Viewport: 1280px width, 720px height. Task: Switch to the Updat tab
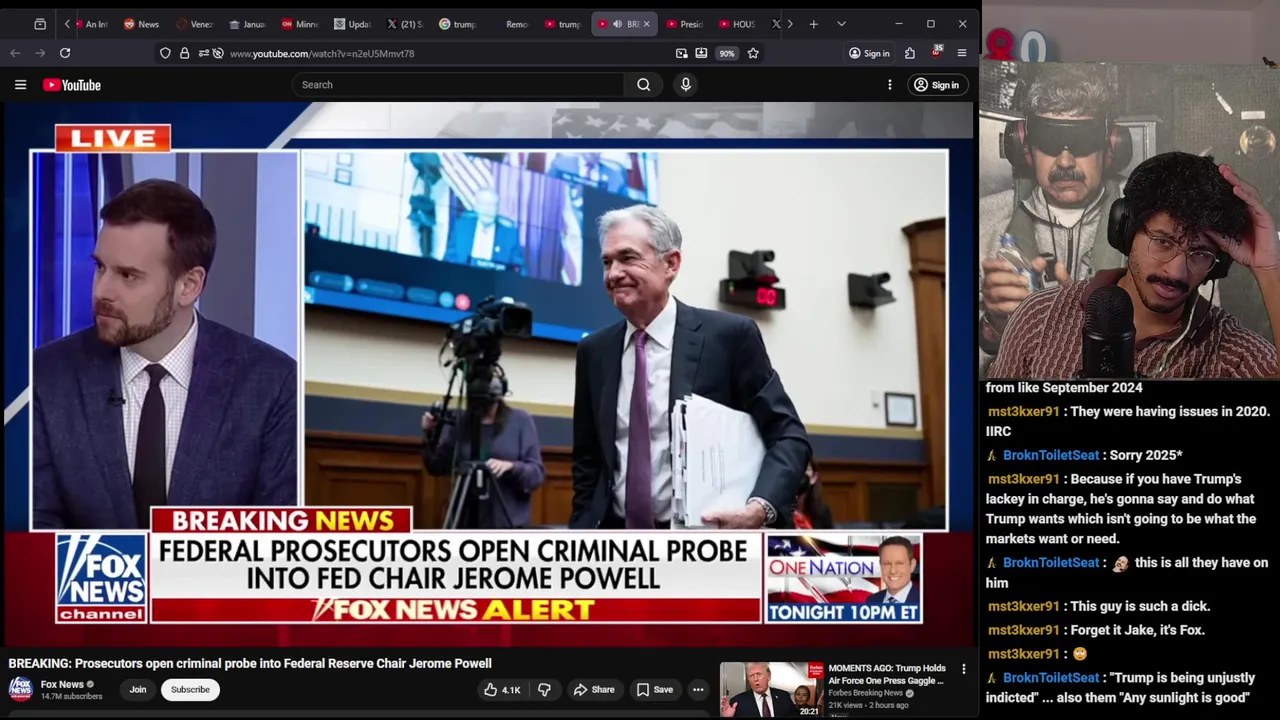click(x=352, y=24)
